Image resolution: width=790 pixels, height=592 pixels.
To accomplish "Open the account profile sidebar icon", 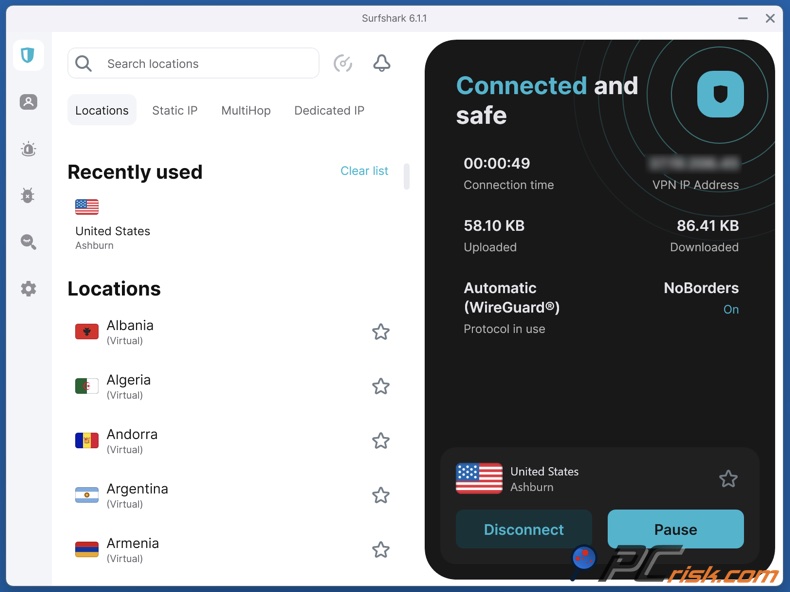I will pyautogui.click(x=28, y=102).
